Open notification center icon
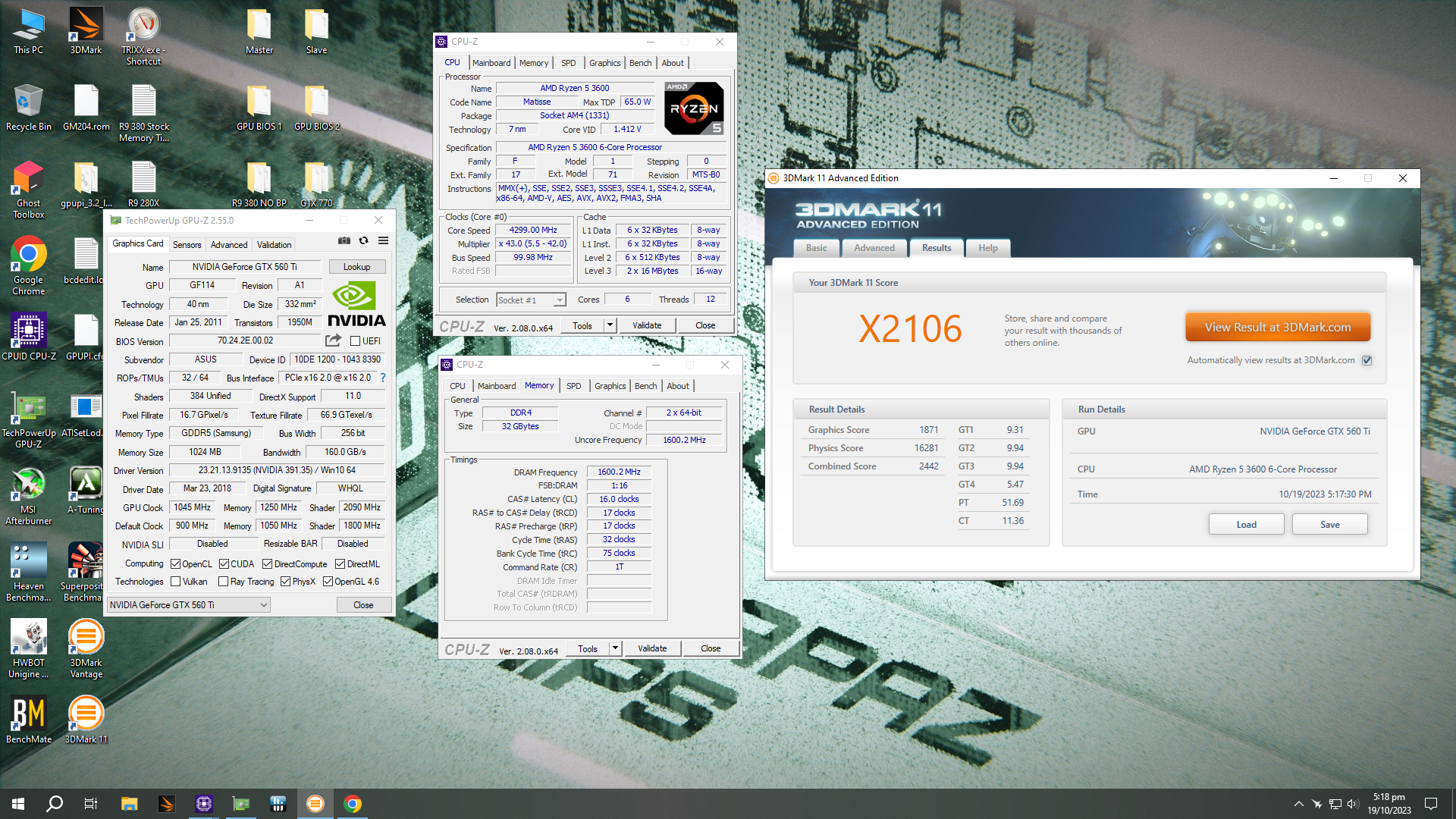The width and height of the screenshot is (1456, 819). (x=1431, y=804)
